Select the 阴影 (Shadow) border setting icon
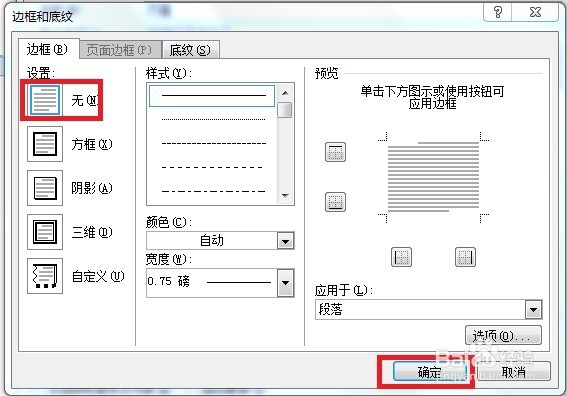 [45, 188]
